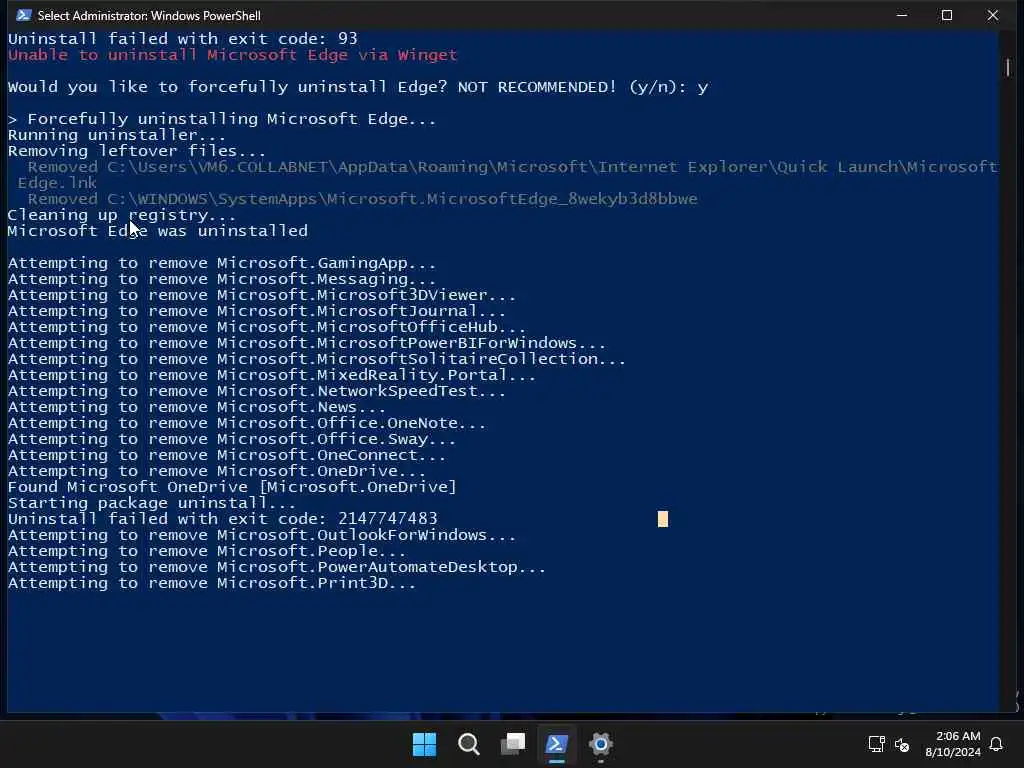The image size is (1024, 768).
Task: Click the network status tray icon
Action: (876, 744)
